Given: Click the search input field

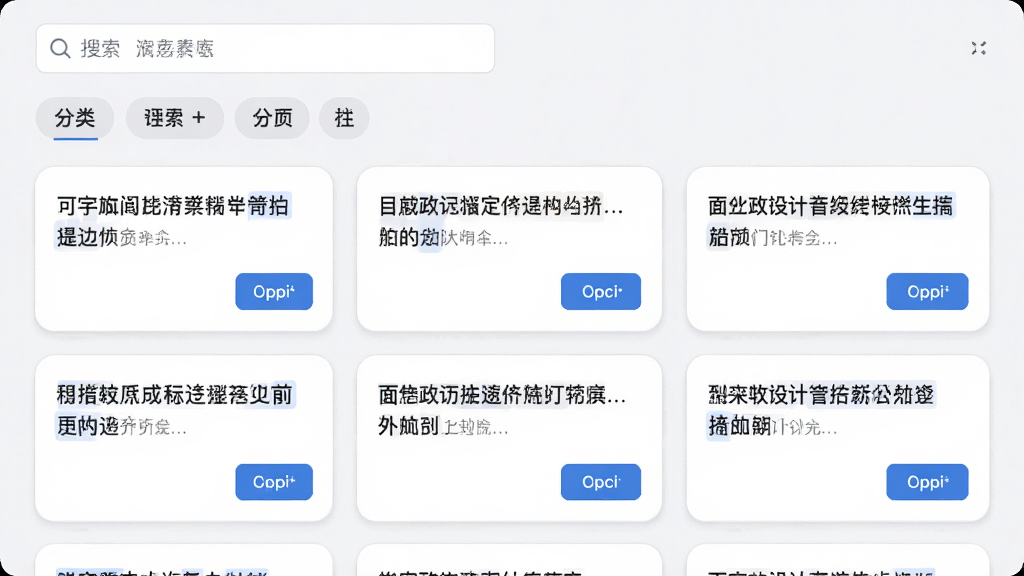Looking at the screenshot, I should pyautogui.click(x=265, y=48).
